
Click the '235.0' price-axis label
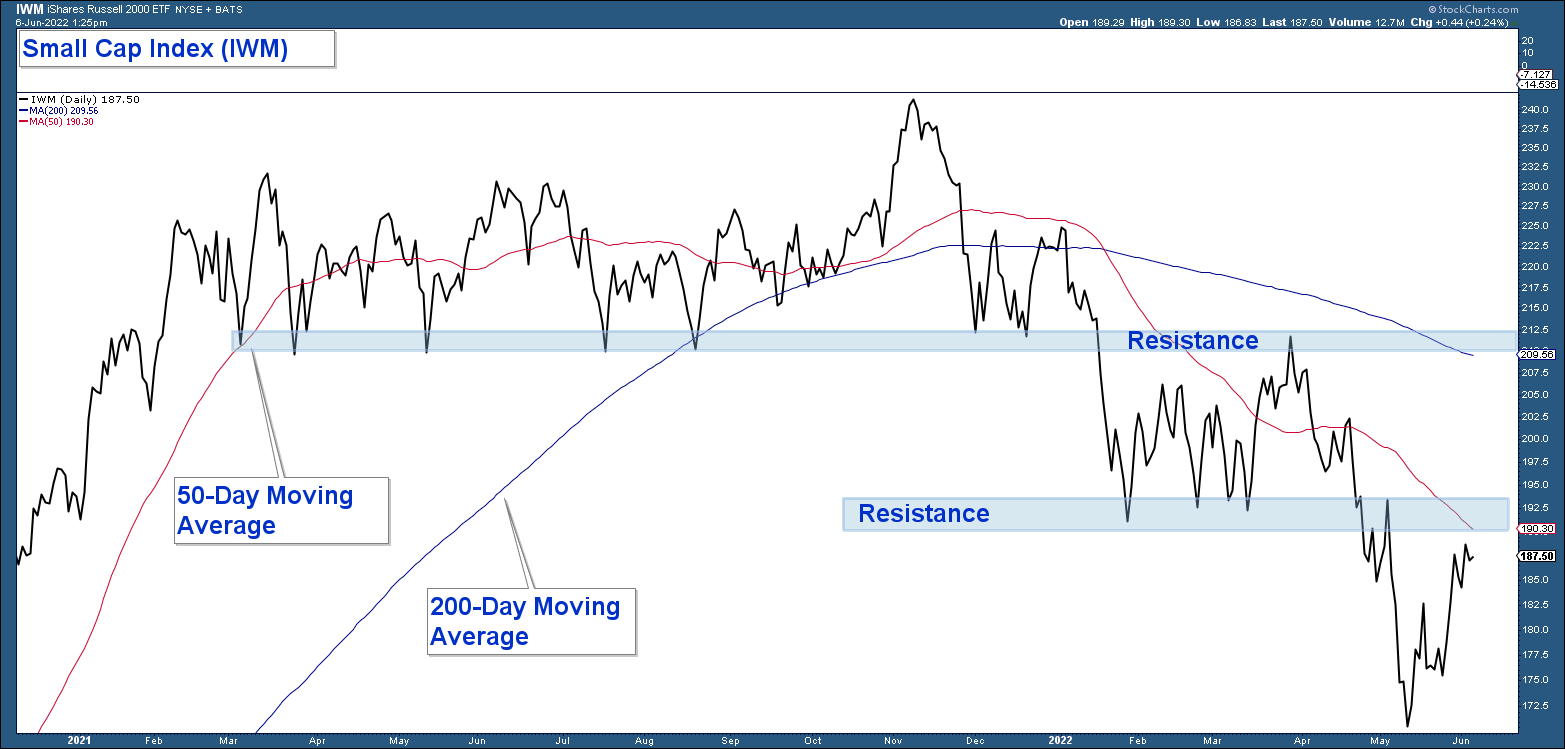click(x=1534, y=148)
